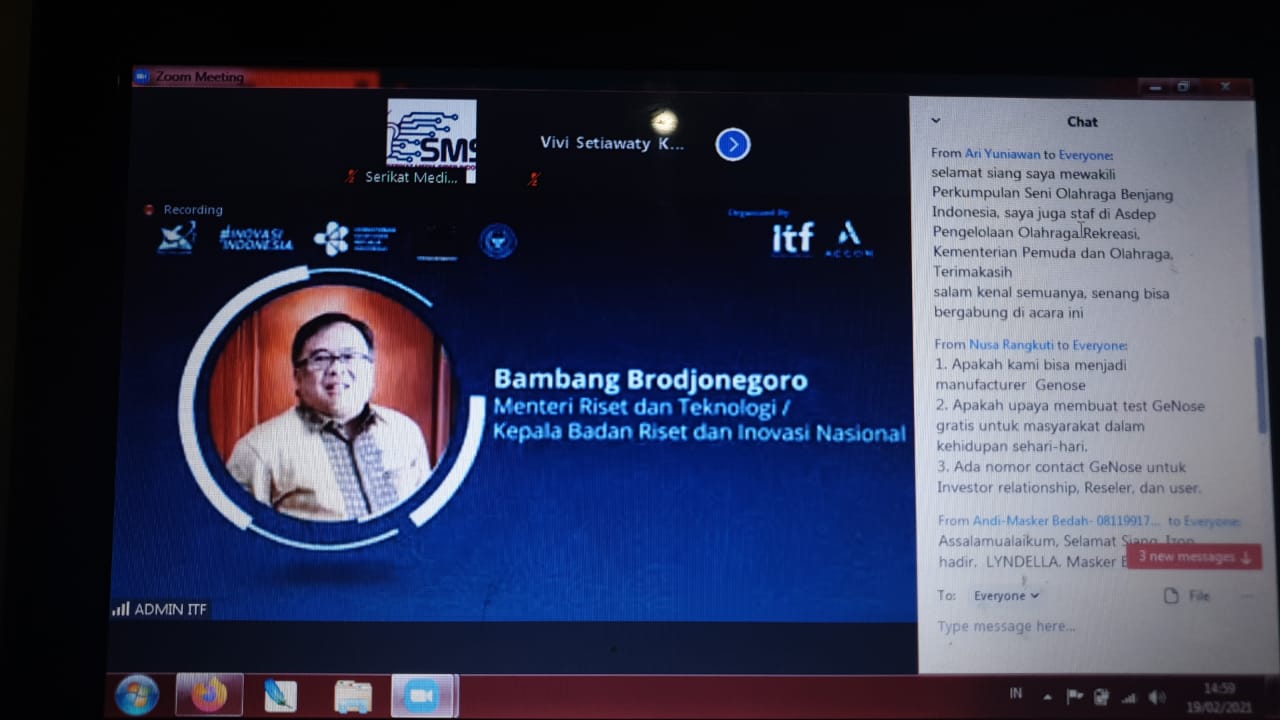Open the file explorer taskbar icon
The image size is (1280, 720).
pos(352,696)
